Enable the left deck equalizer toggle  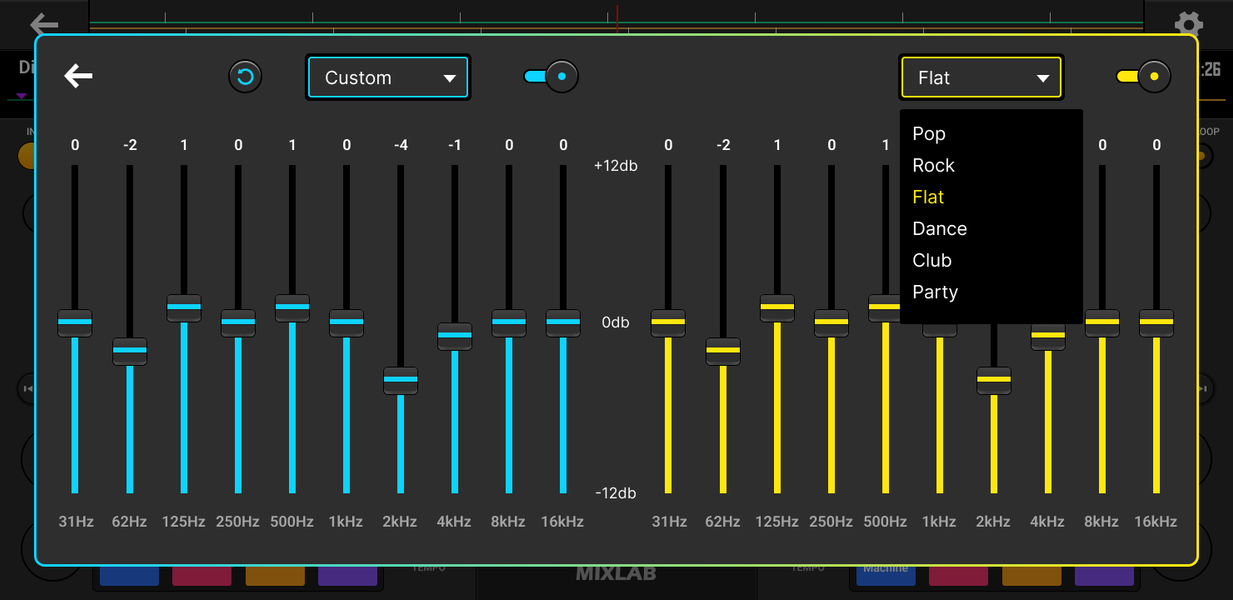click(x=549, y=76)
